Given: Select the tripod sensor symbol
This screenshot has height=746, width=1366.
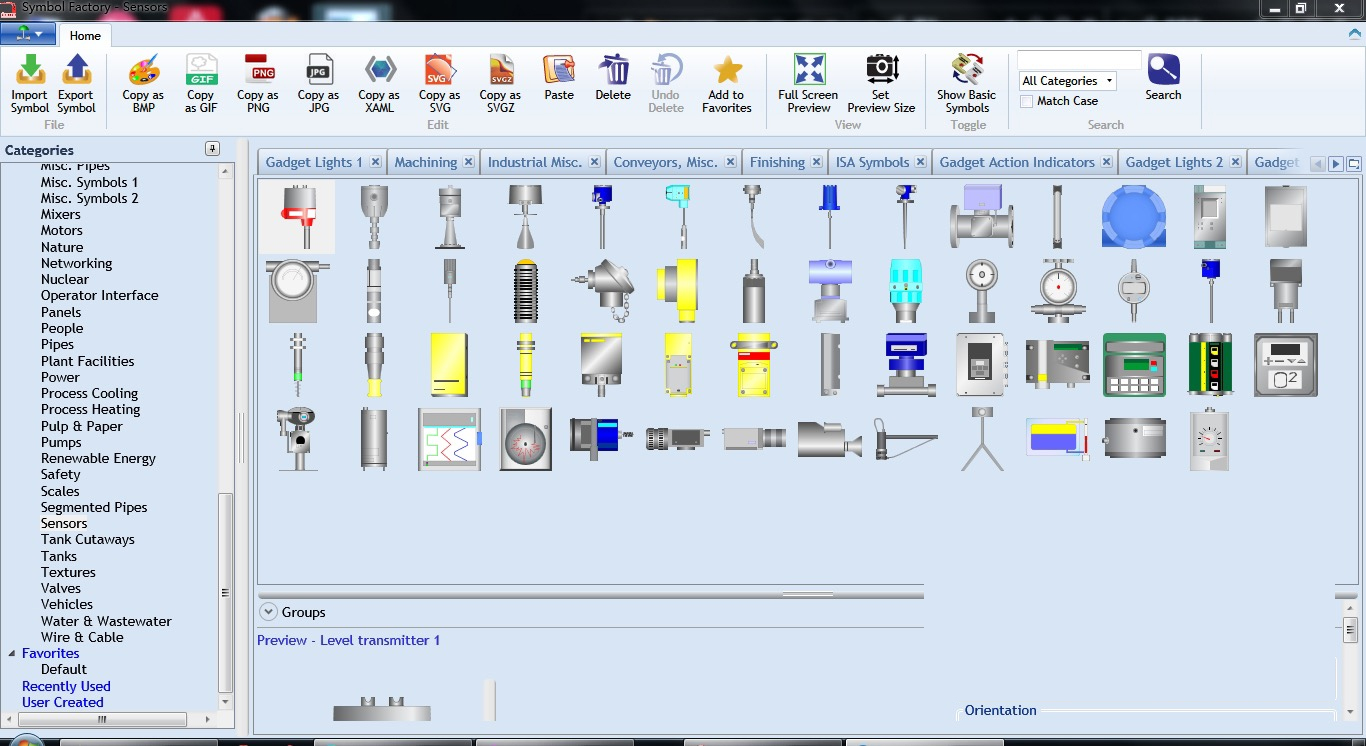Looking at the screenshot, I should pos(982,439).
